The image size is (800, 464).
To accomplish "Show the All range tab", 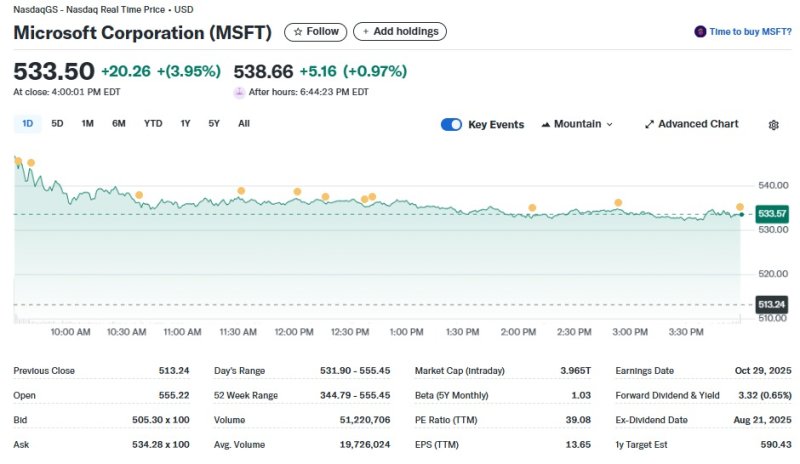I will (x=244, y=124).
